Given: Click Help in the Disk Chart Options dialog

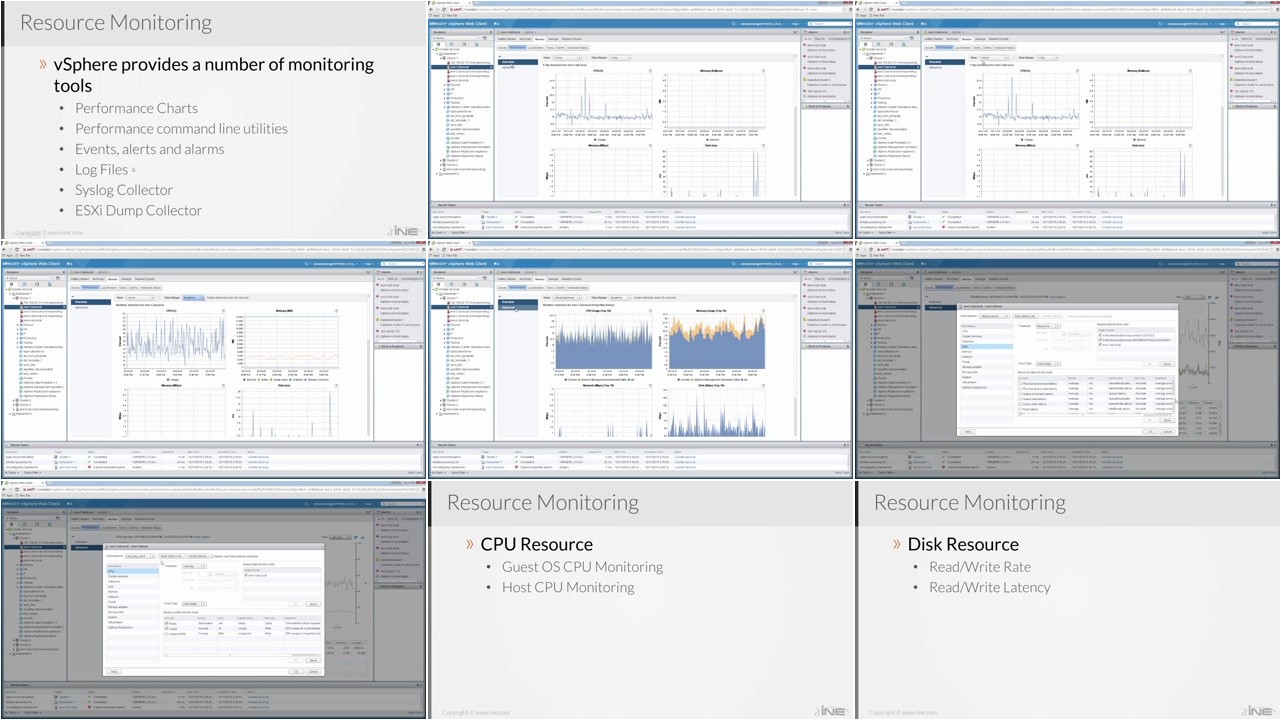Looking at the screenshot, I should 968,432.
